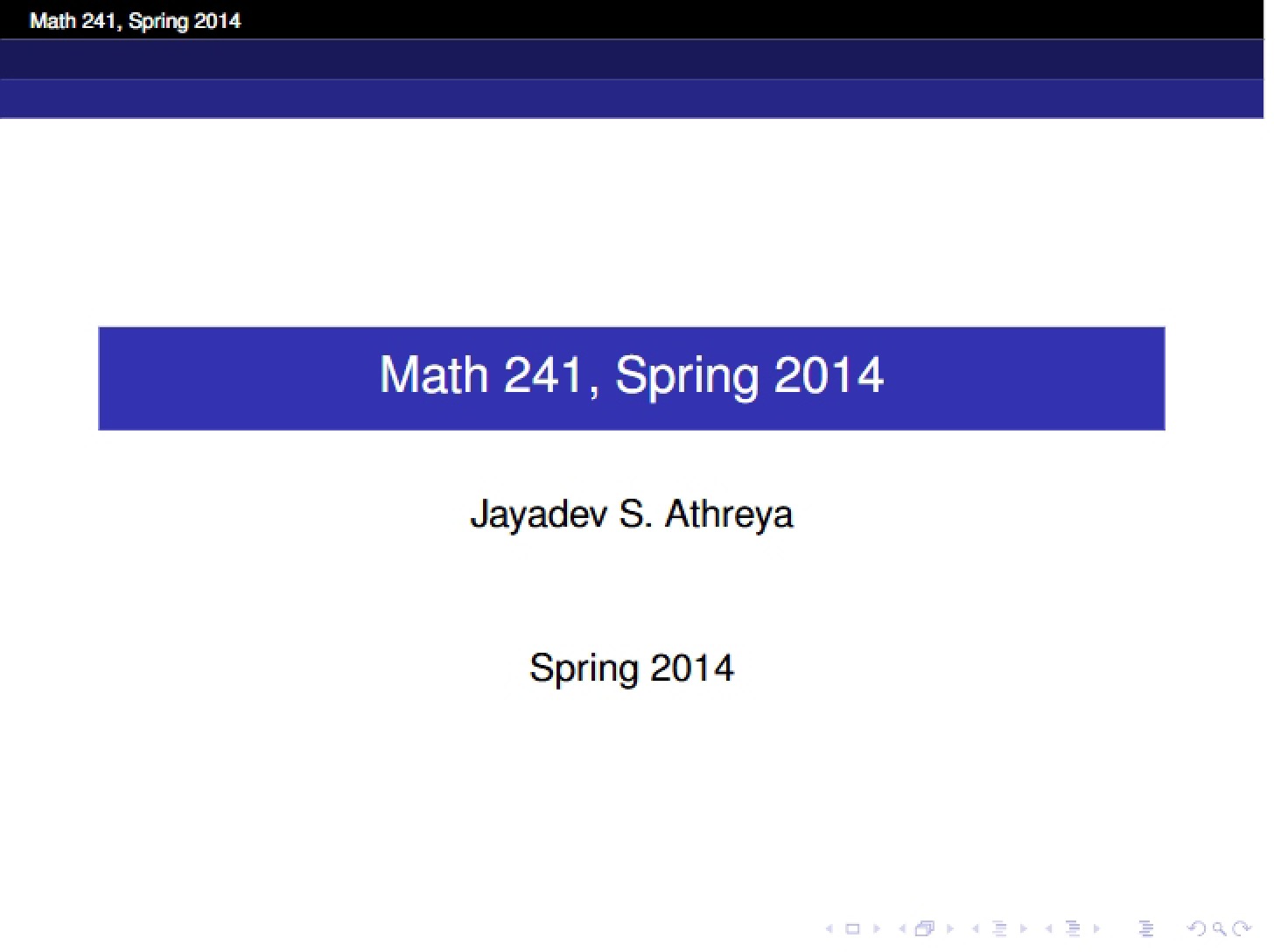Viewport: 1274px width, 952px height.
Task: Click header text 'Math 241, Spring 2014'
Action: 135,20
